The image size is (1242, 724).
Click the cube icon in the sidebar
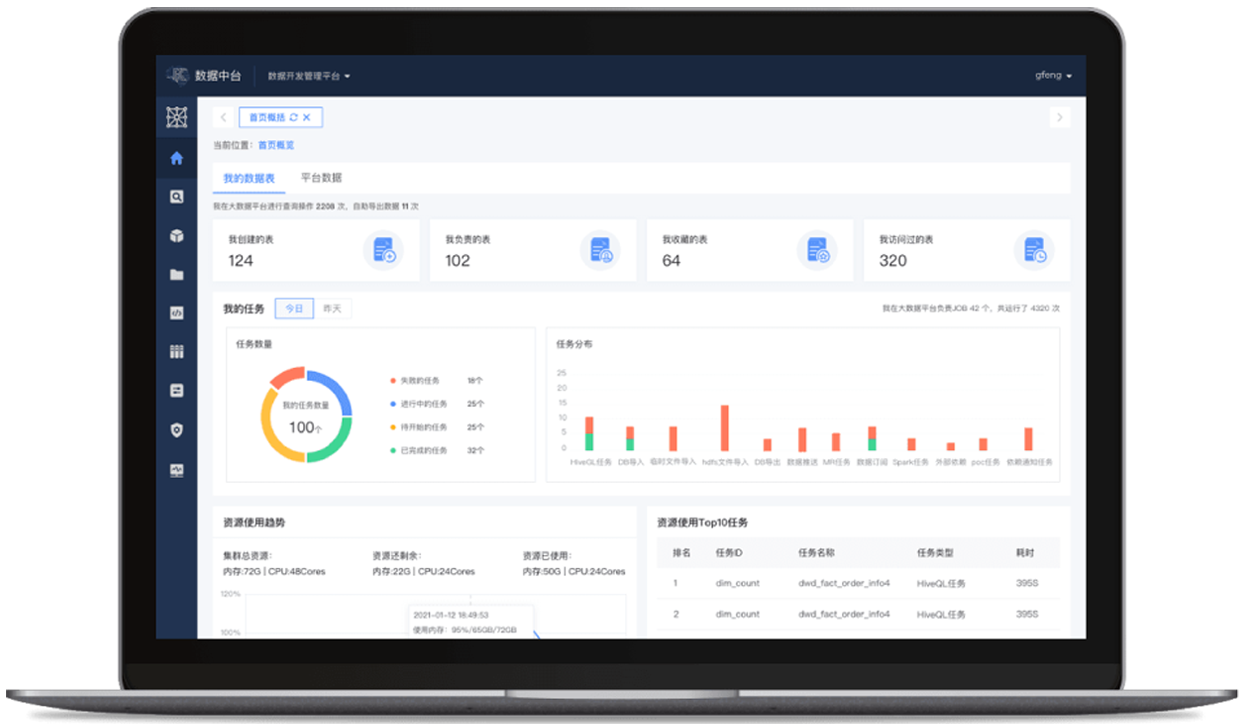[x=177, y=236]
